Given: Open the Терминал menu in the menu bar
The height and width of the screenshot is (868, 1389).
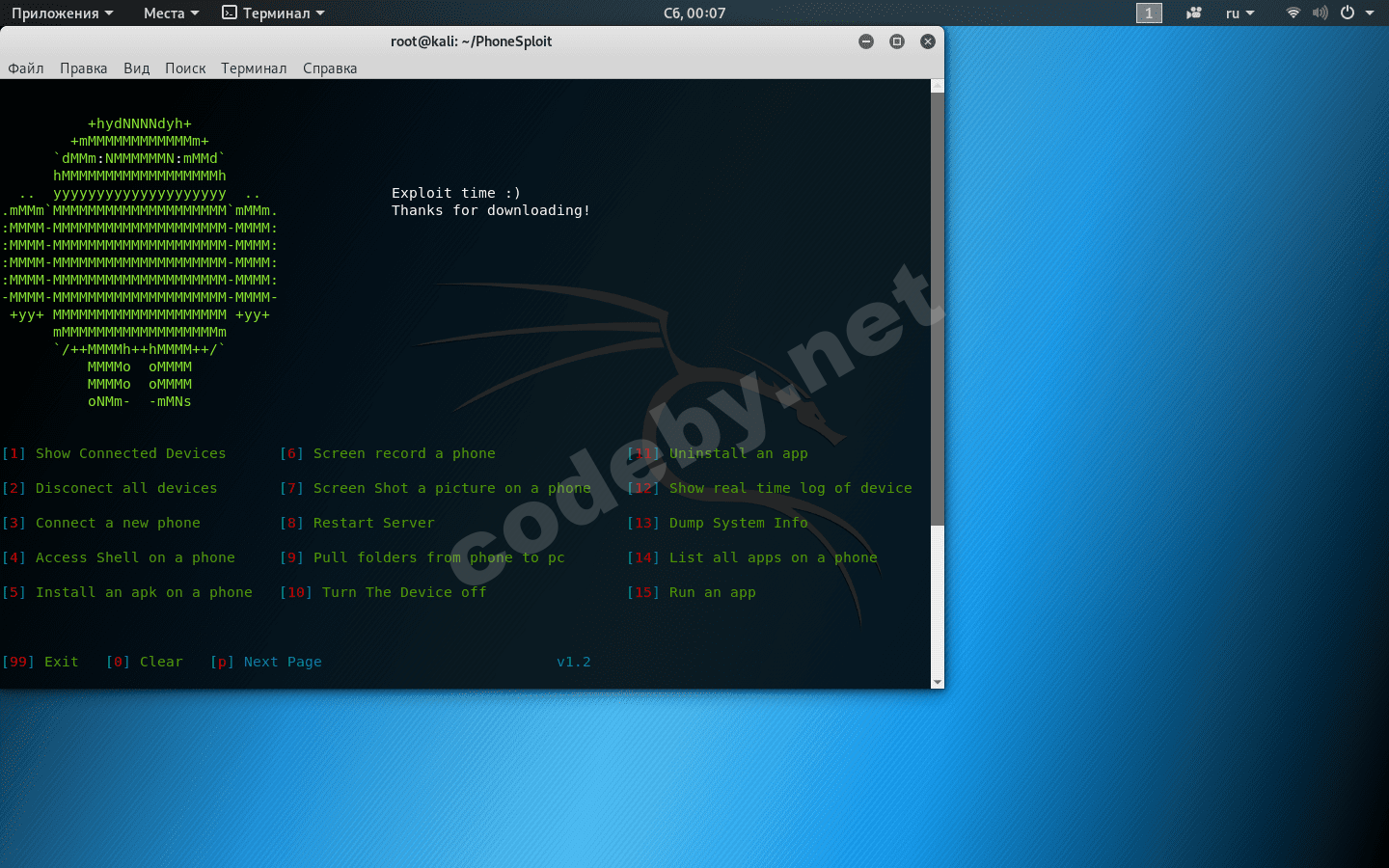Looking at the screenshot, I should coord(254,68).
